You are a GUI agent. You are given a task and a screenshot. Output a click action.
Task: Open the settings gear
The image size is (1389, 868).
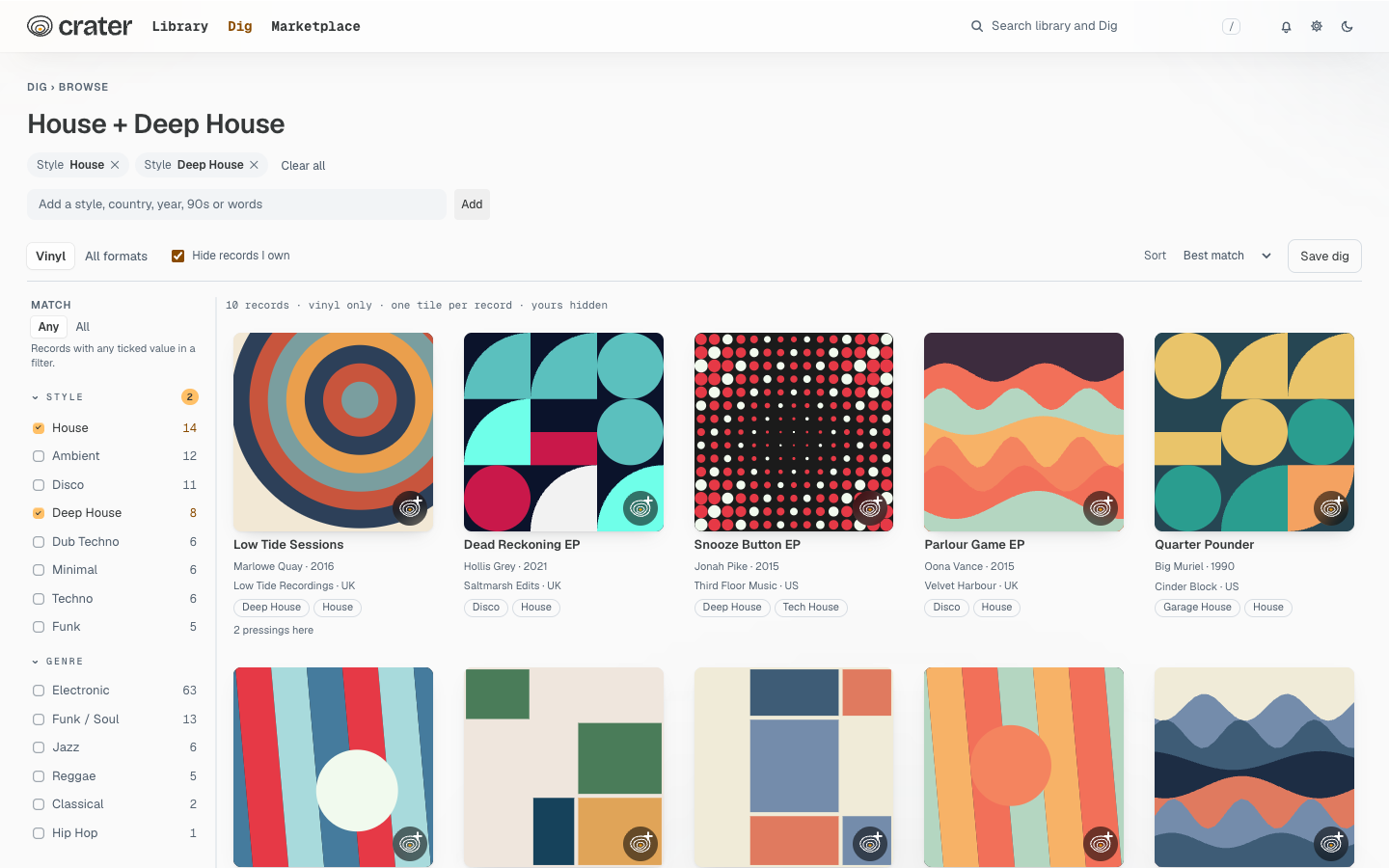click(1317, 27)
